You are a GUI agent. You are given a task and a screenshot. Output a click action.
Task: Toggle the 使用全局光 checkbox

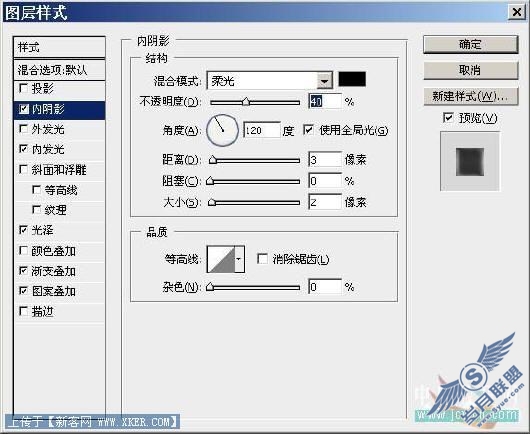pos(308,129)
